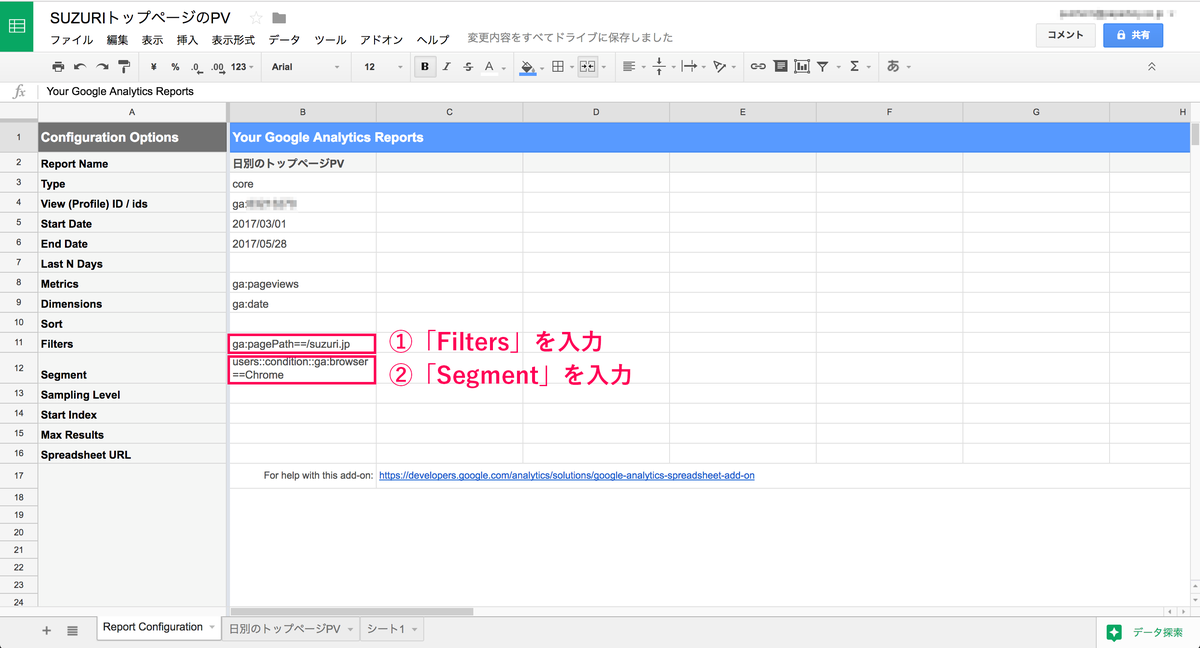Click the insert comment icon in toolbar

(779, 67)
